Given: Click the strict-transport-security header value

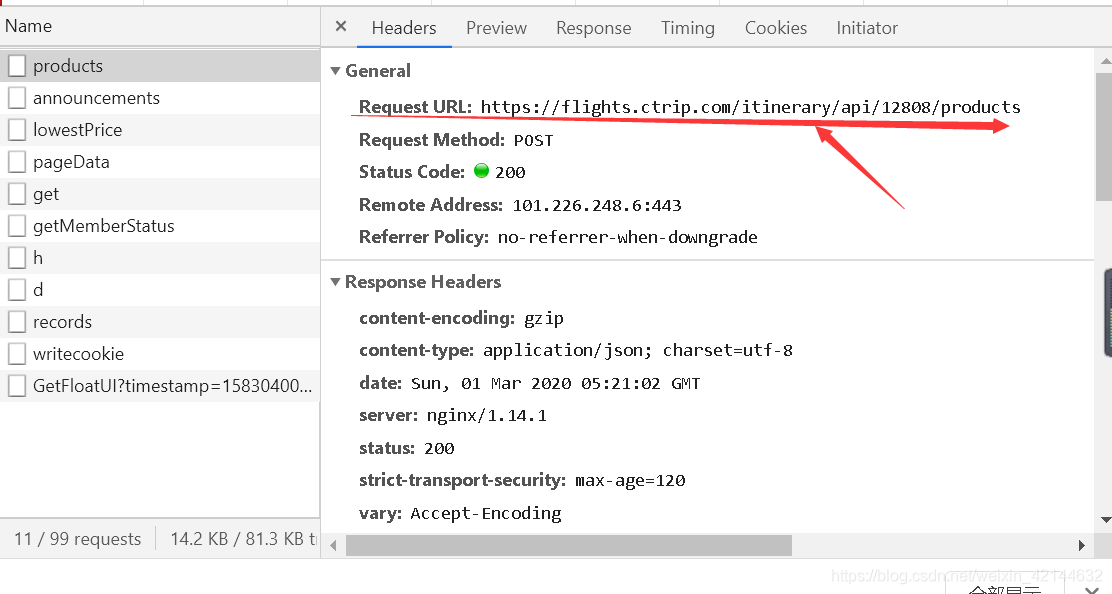Looking at the screenshot, I should coord(630,481).
